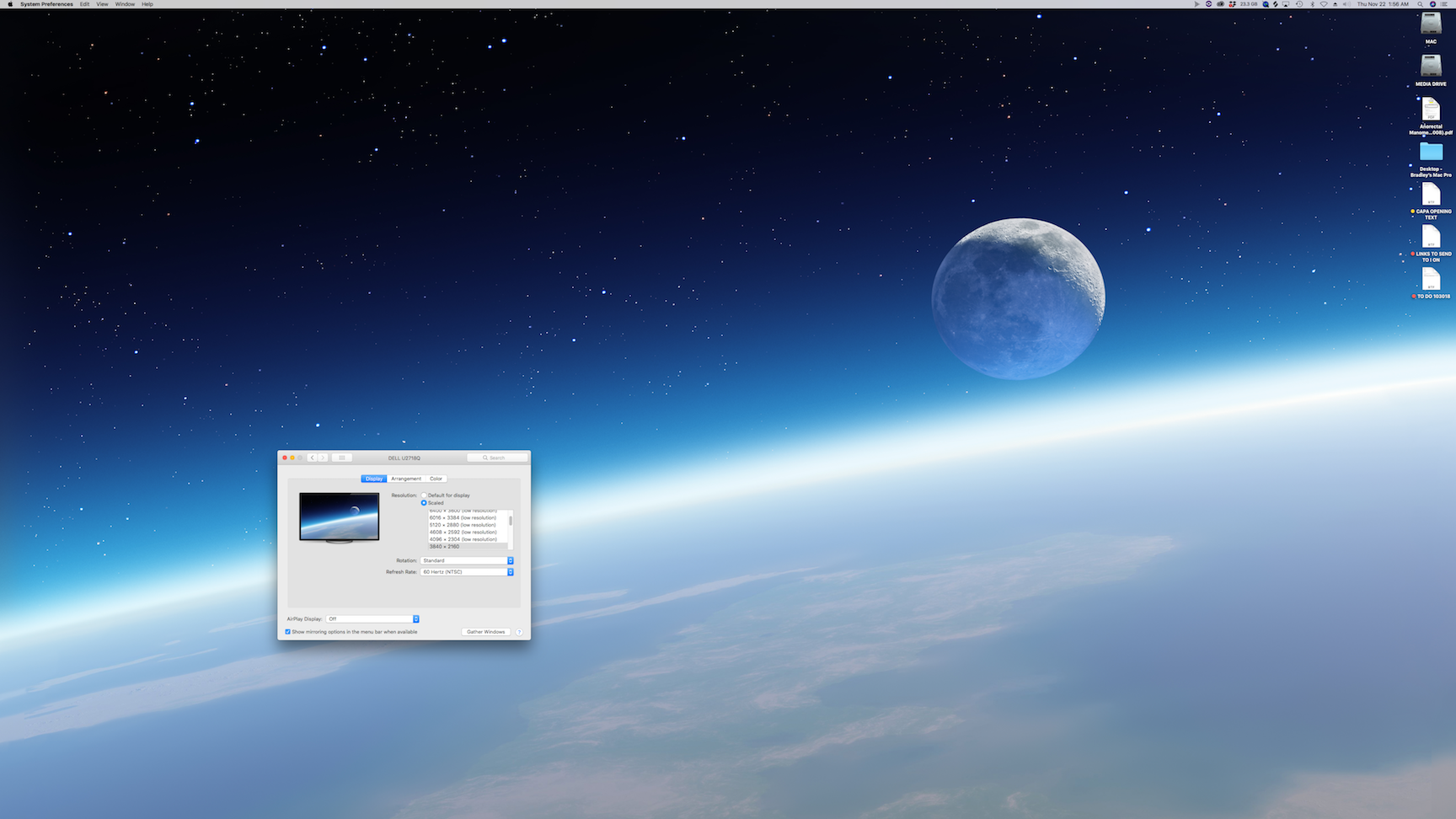Click the Wi-Fi menu bar icon
Image resolution: width=1456 pixels, height=819 pixels.
click(1324, 4)
